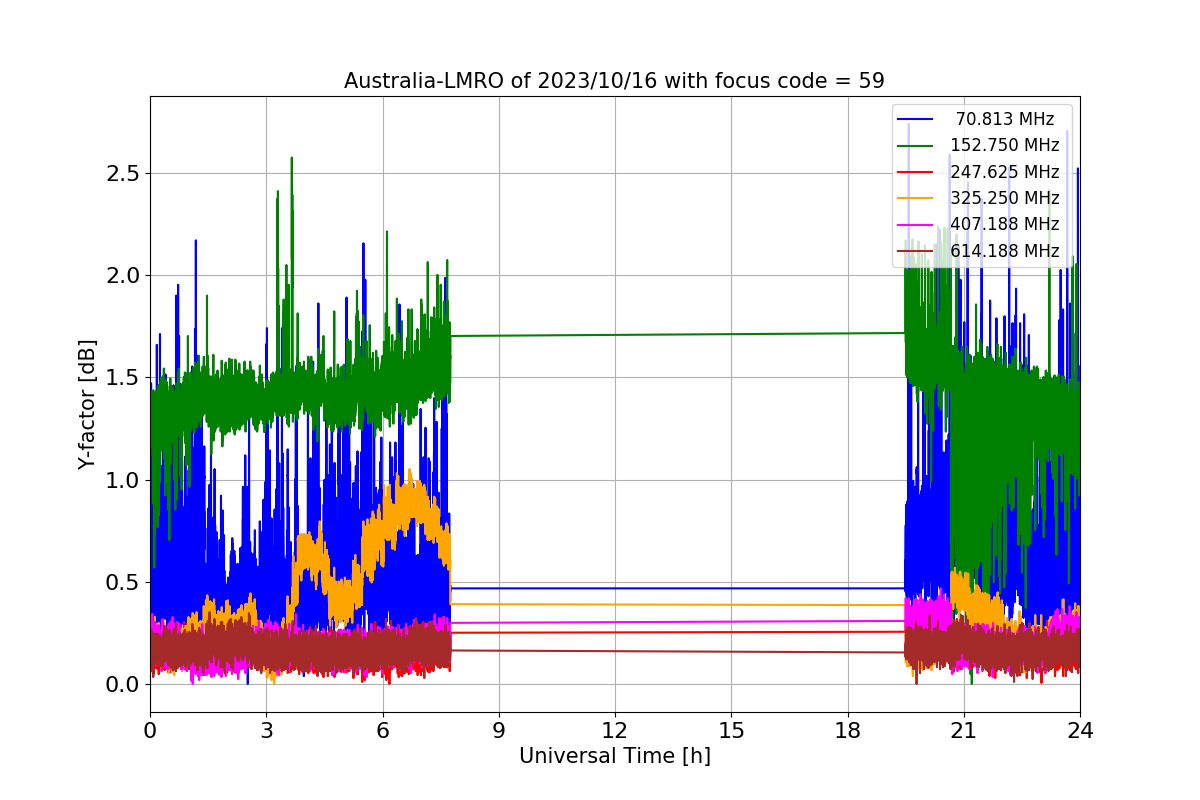The height and width of the screenshot is (800, 1200).
Task: Click the x-axis tick label 18
Action: pyautogui.click(x=847, y=730)
